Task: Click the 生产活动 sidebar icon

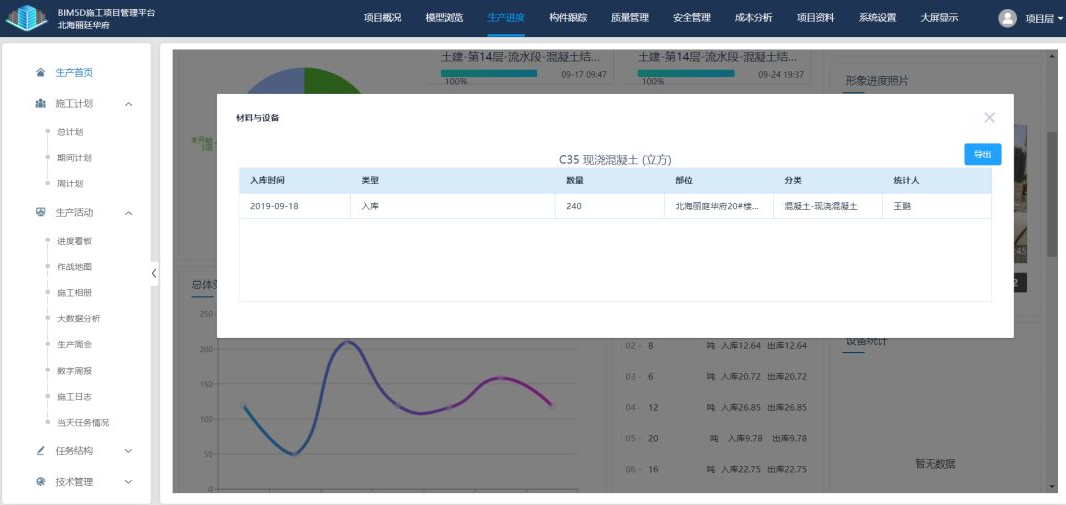Action: coord(41,213)
